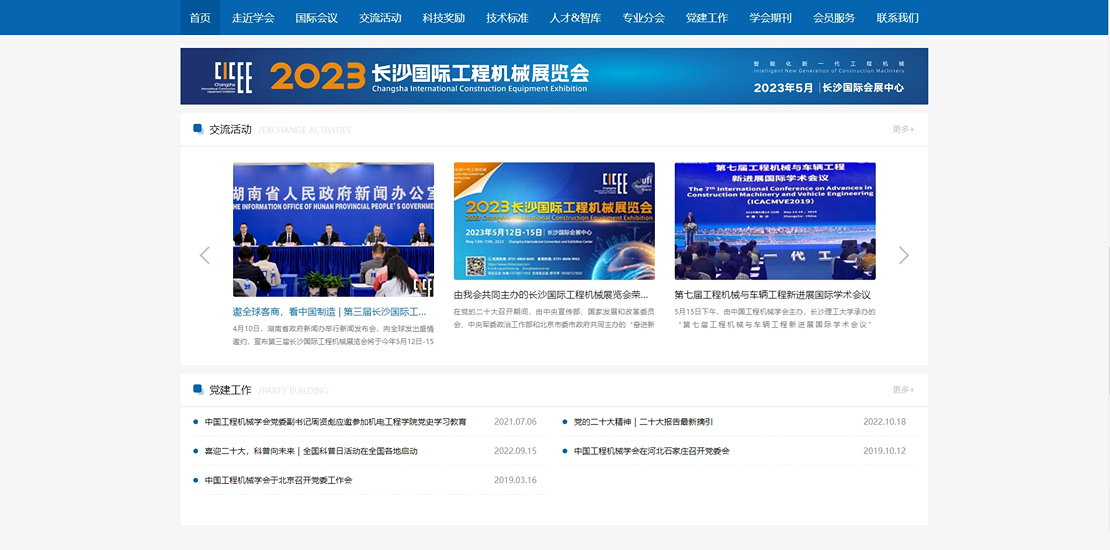Open the 首页 menu item

point(200,17)
